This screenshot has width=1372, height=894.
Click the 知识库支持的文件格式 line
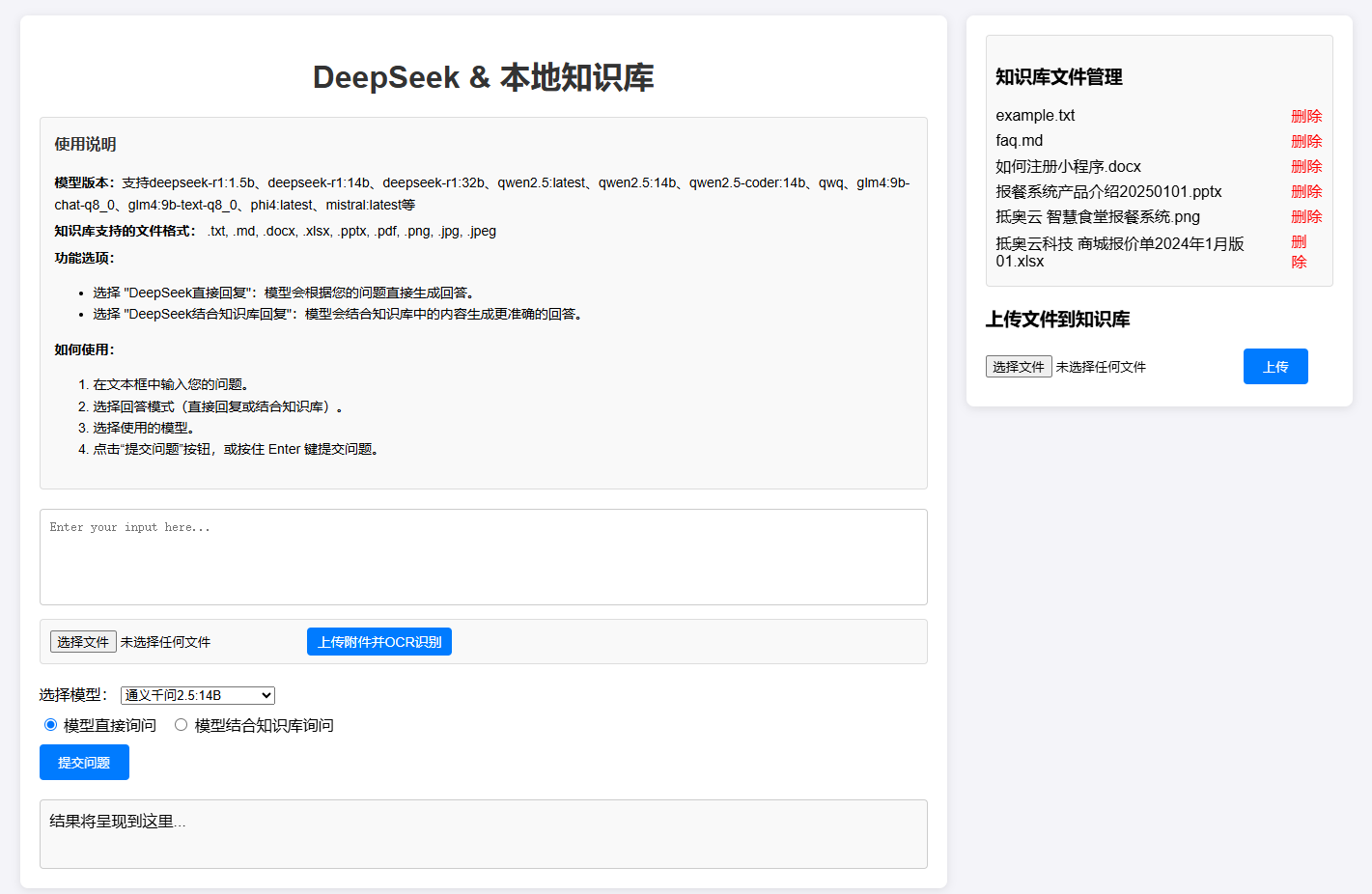point(275,231)
